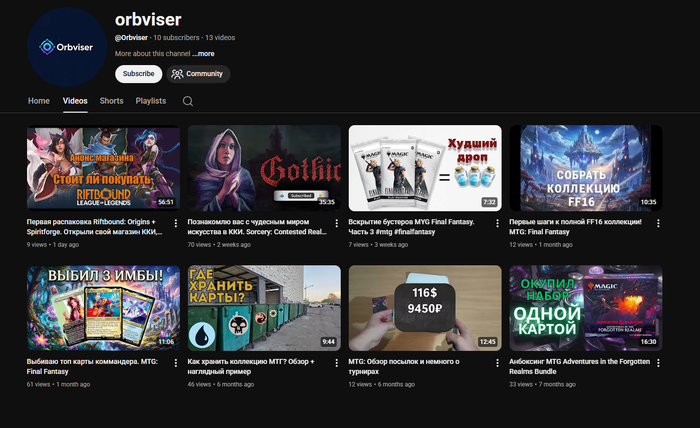700x428 pixels.
Task: Open options menu for Sorcery Contested Realm video
Action: coord(336,223)
